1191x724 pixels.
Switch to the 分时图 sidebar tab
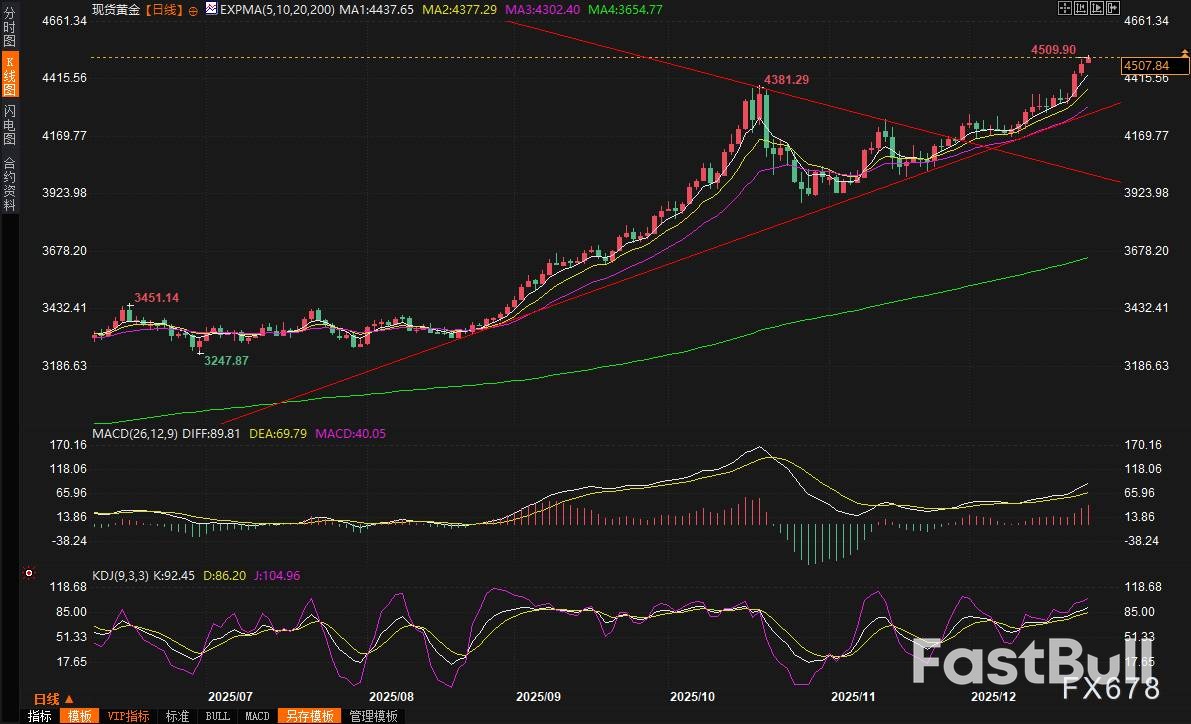click(x=9, y=27)
